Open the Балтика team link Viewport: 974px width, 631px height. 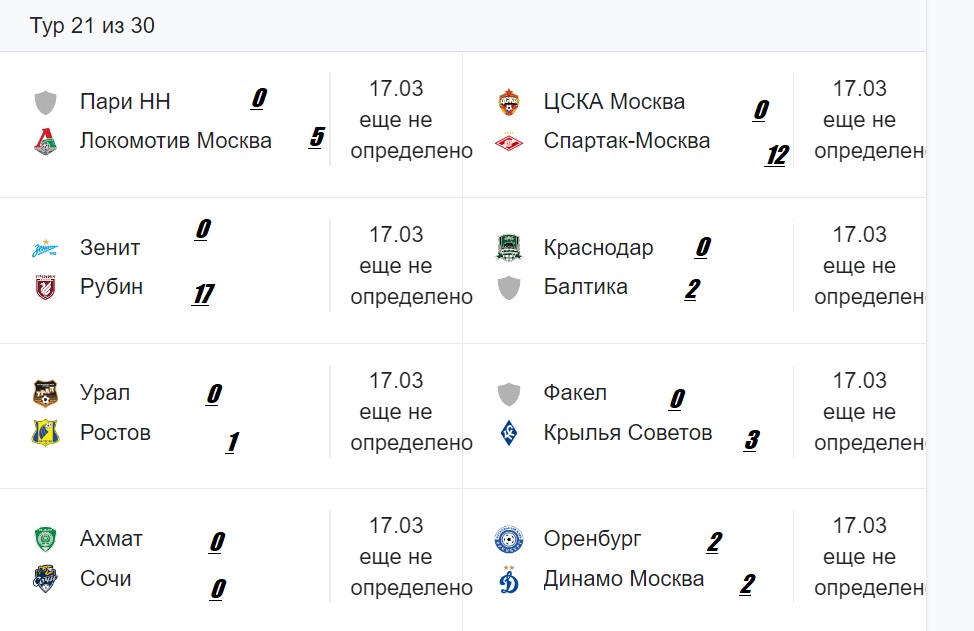click(x=586, y=287)
